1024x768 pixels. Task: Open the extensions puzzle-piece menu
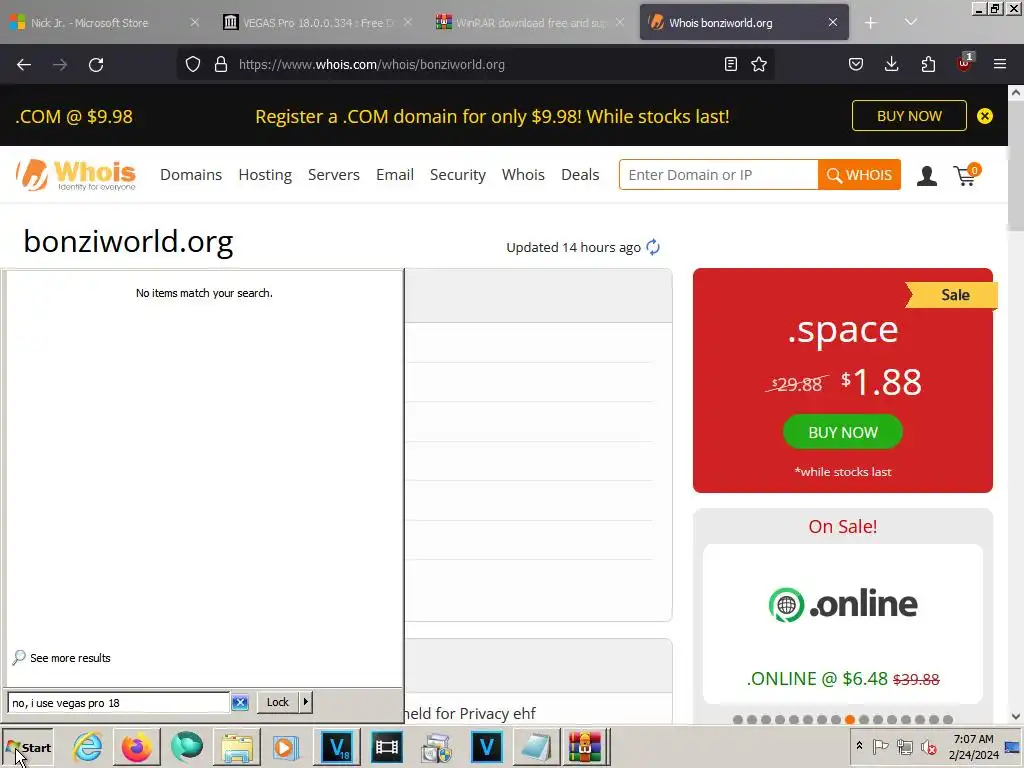pyautogui.click(x=928, y=64)
